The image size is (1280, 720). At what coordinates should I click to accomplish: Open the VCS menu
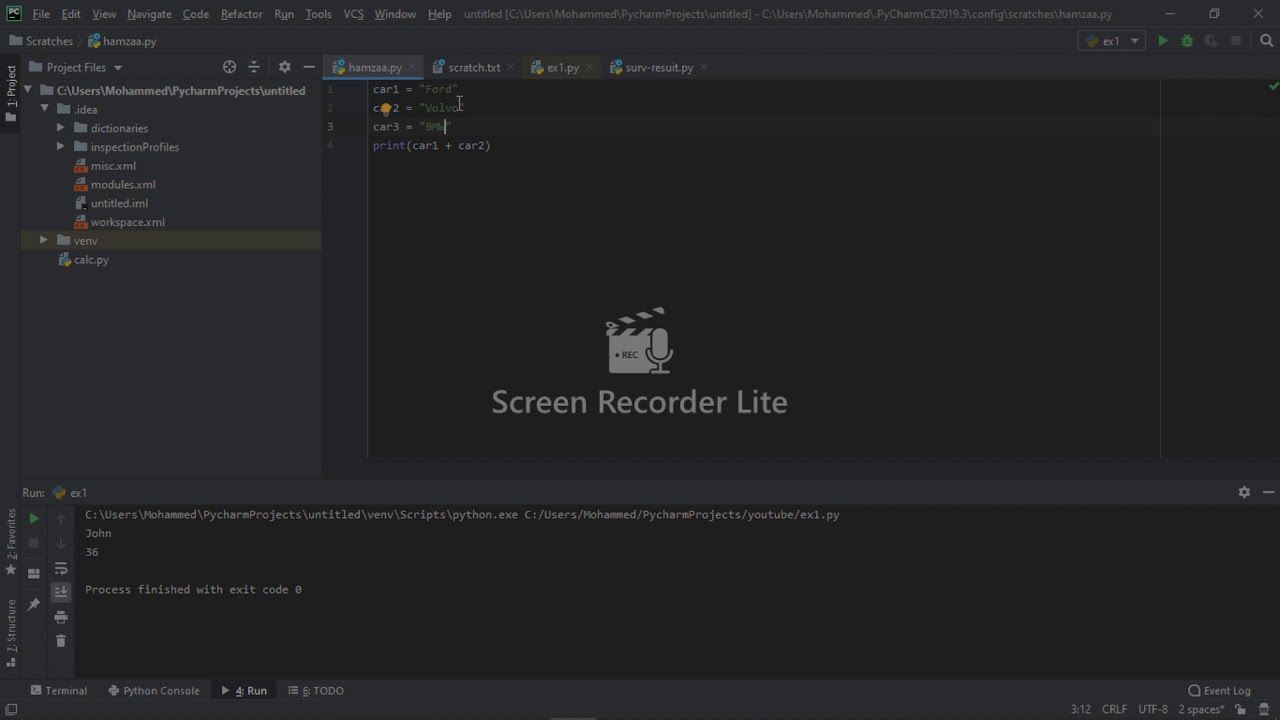pos(354,14)
